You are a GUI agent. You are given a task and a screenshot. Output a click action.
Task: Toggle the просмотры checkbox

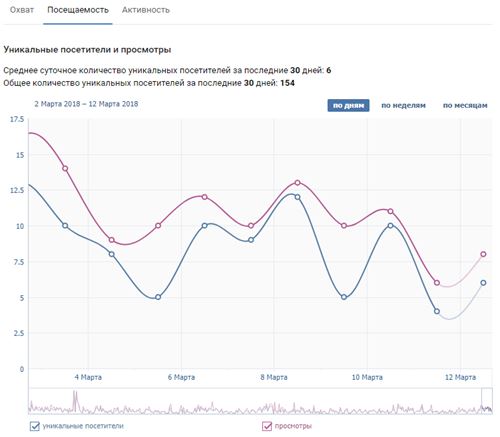(x=267, y=426)
